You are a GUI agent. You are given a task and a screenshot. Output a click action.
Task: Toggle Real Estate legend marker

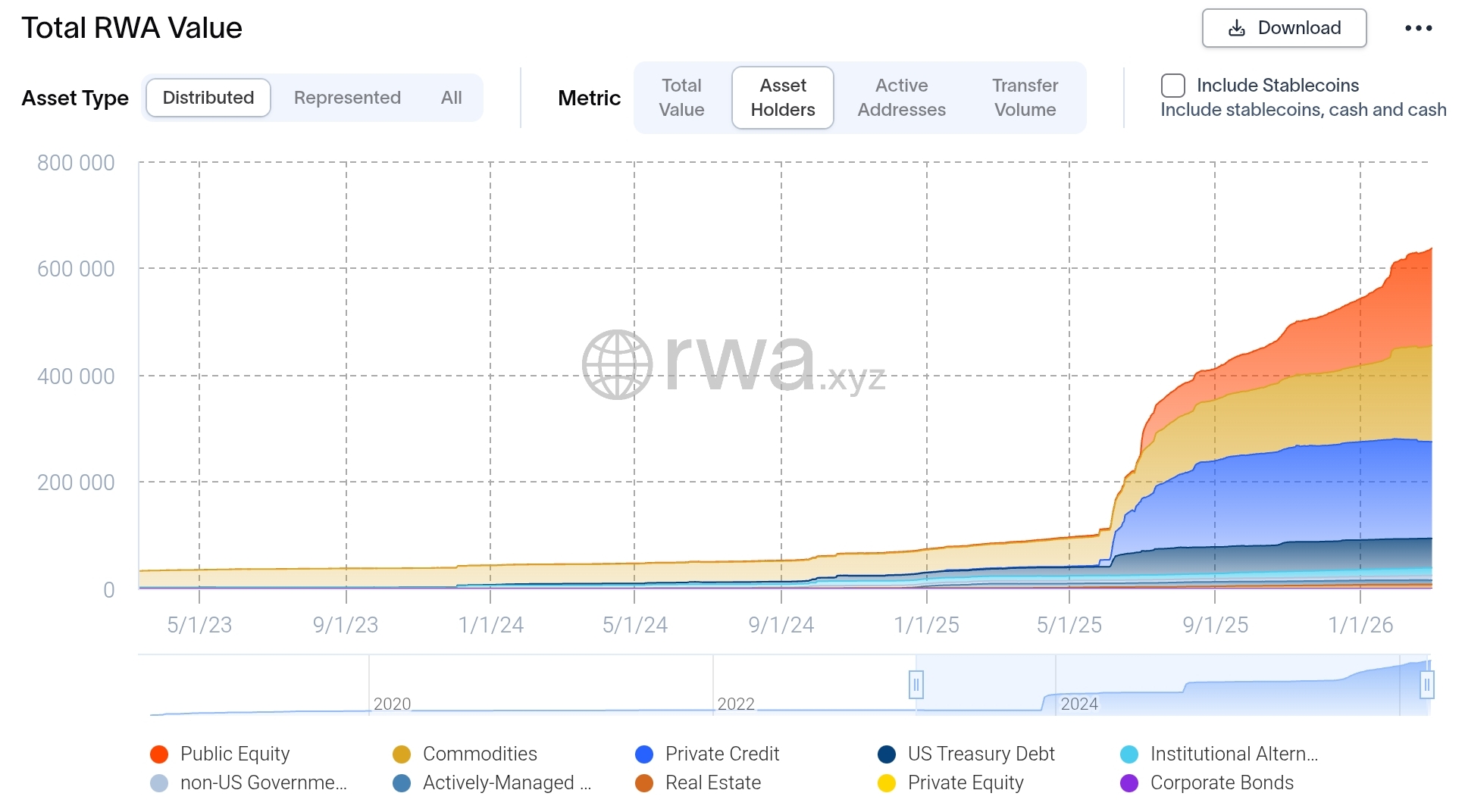click(x=644, y=783)
